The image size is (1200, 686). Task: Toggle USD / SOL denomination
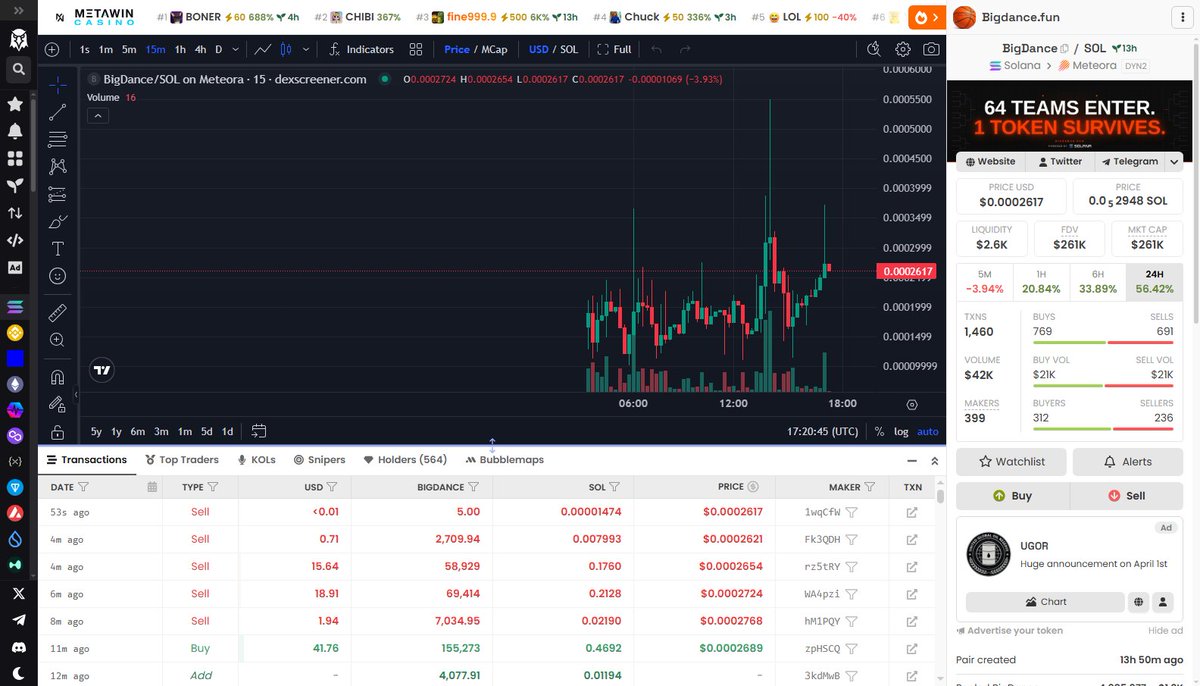(553, 49)
